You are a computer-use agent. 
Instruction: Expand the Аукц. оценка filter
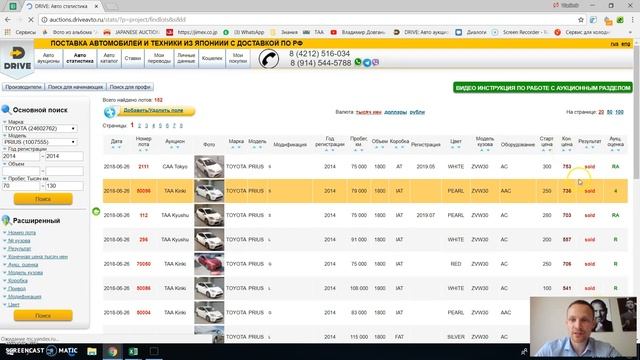[23, 265]
